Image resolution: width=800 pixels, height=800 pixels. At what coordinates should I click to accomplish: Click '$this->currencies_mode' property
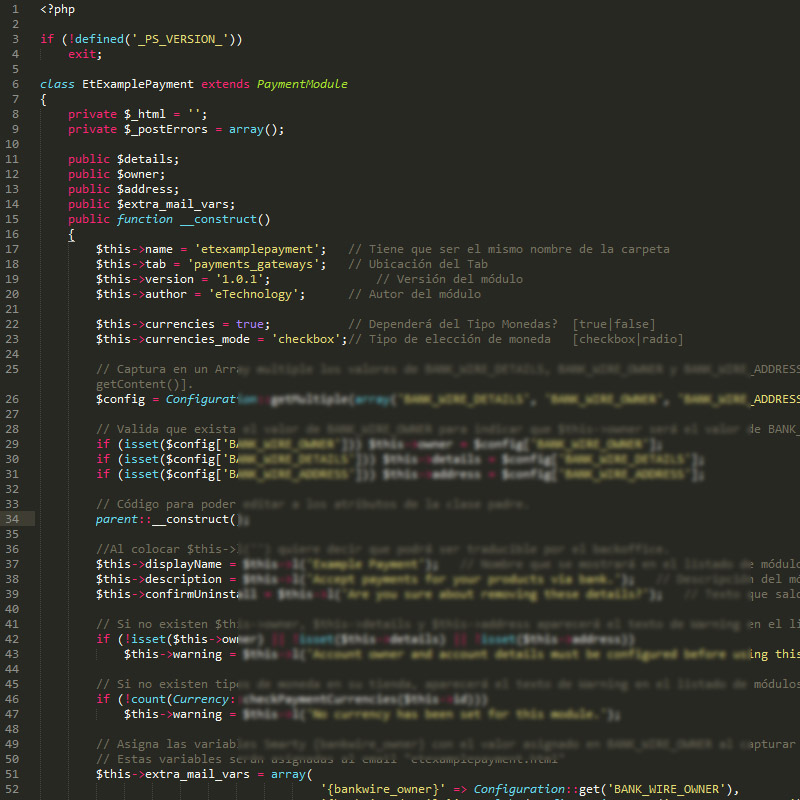tap(173, 339)
